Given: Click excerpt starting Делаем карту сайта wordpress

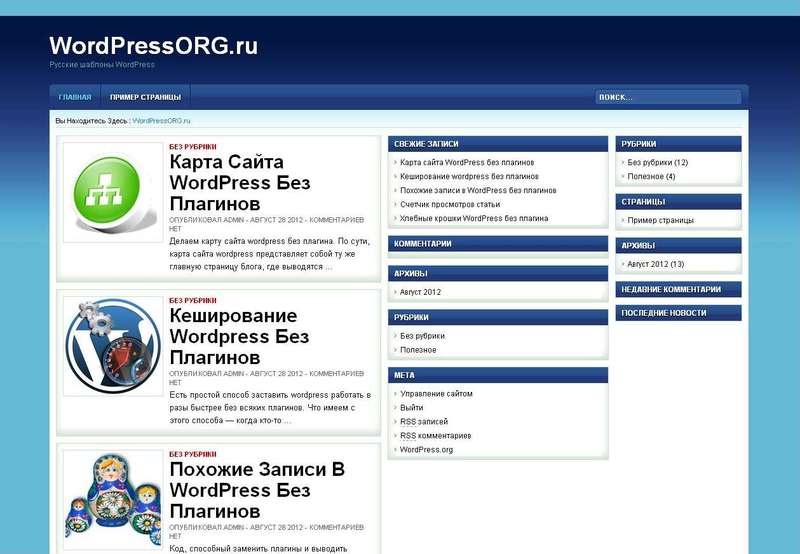Looking at the screenshot, I should pos(269,254).
